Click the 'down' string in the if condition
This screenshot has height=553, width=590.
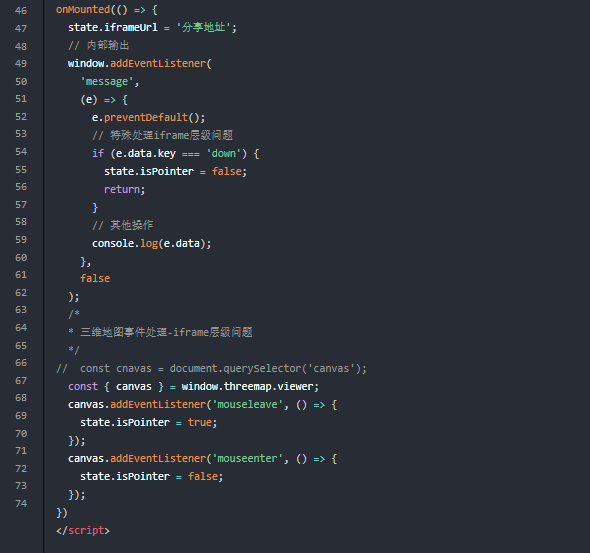point(224,153)
